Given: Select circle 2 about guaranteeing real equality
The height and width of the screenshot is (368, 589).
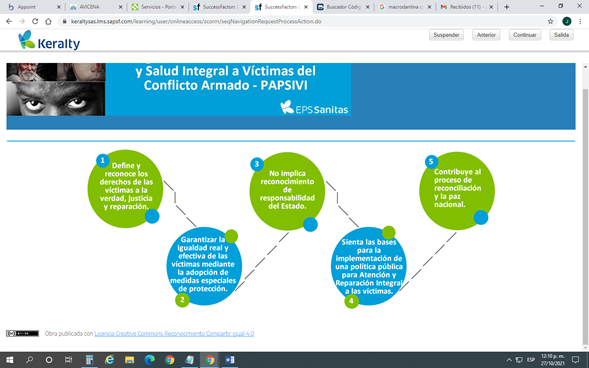Looking at the screenshot, I should click(204, 266).
